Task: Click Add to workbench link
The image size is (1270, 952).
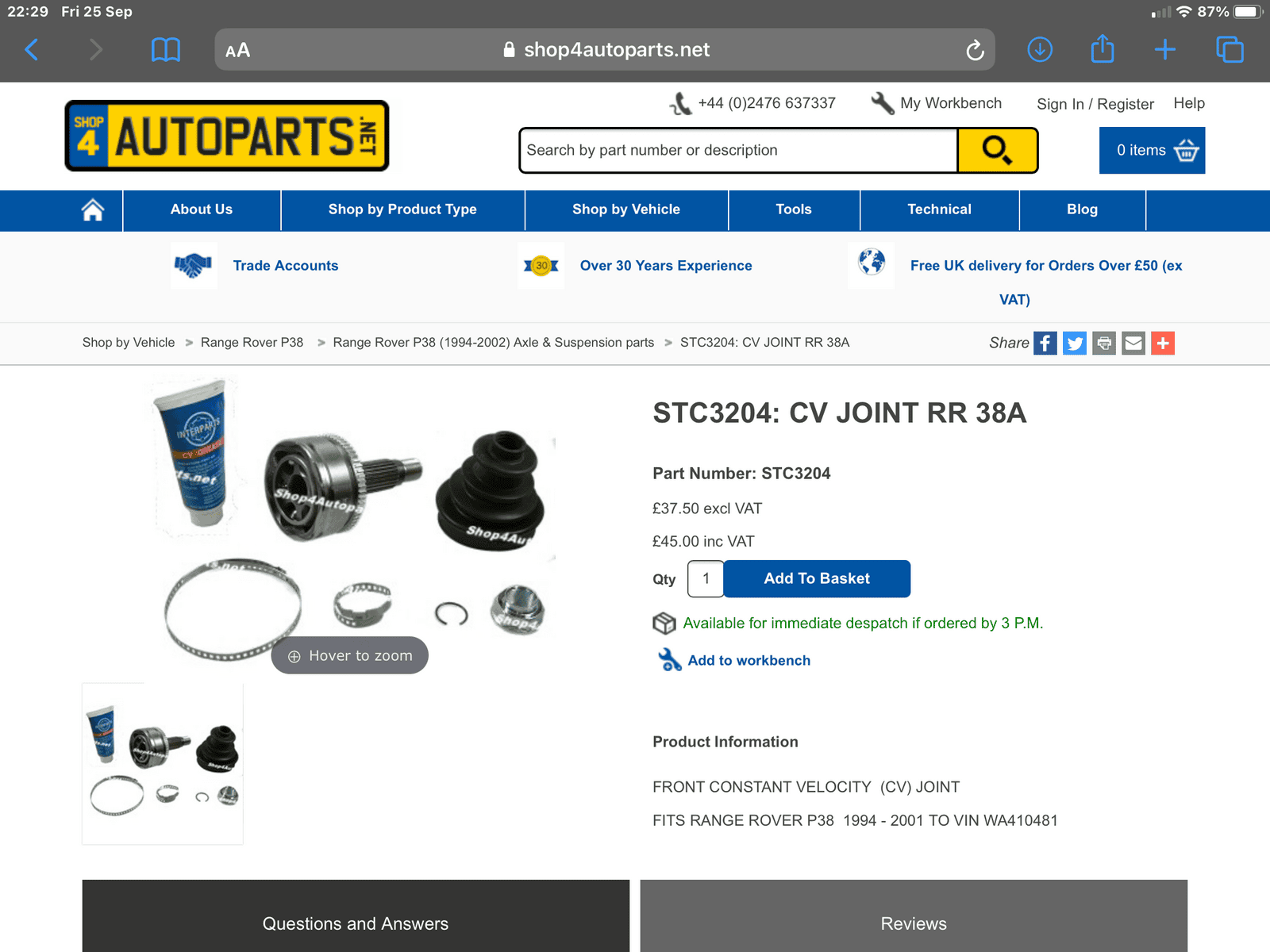Action: [x=749, y=660]
